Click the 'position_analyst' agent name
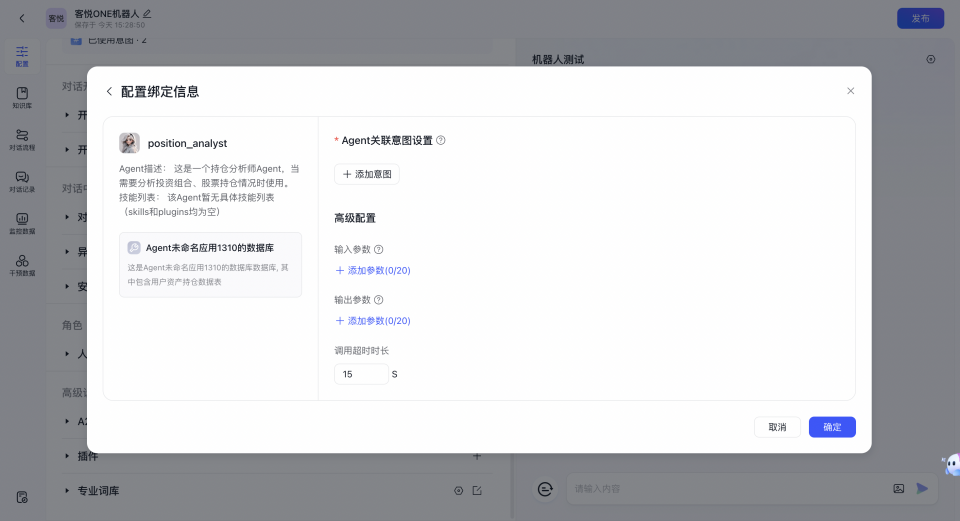 point(187,143)
